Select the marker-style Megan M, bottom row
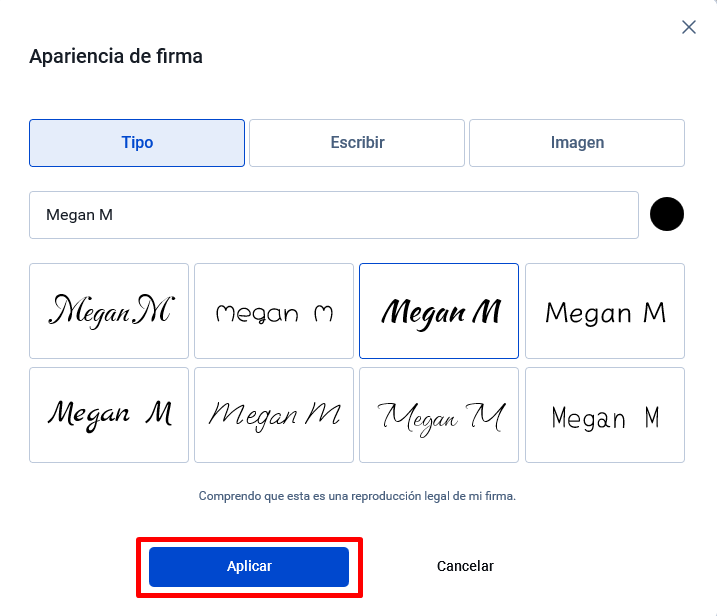717x616 pixels. click(109, 415)
